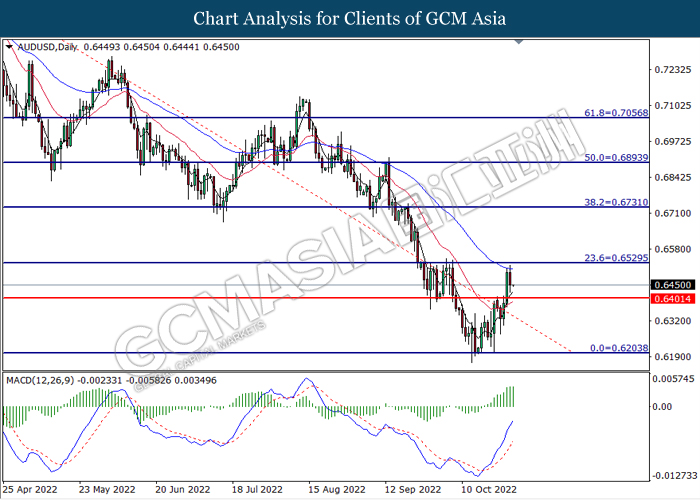Click the 0.0=0.62038 Fibonacci label

619,348
